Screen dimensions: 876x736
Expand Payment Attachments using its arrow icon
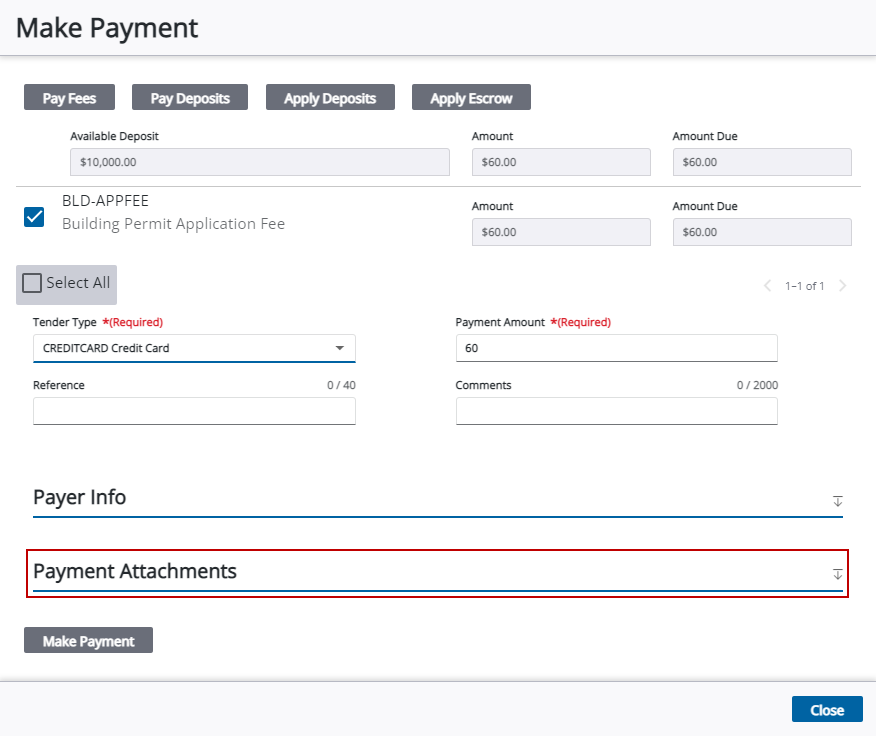point(838,574)
